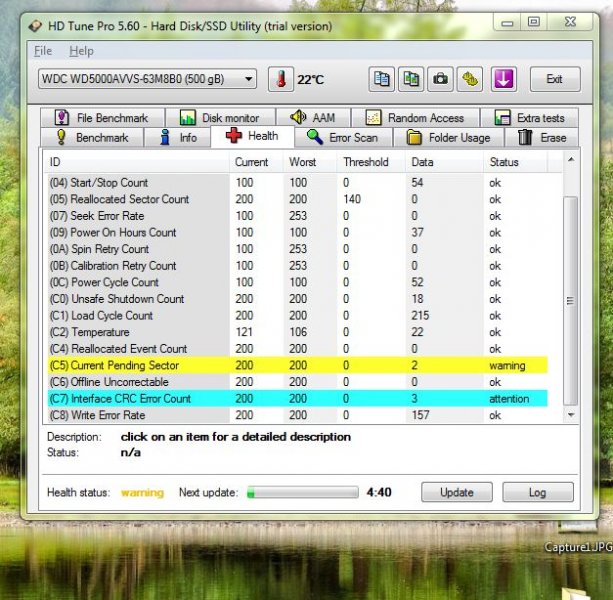Switch to the Error Scan tab

click(x=343, y=138)
